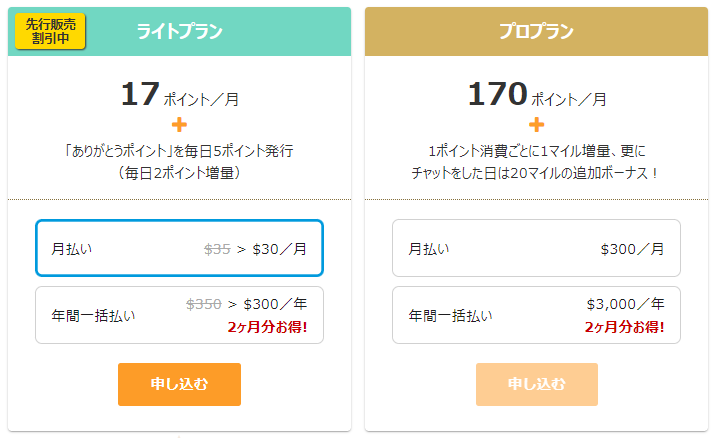Image resolution: width=716 pixels, height=438 pixels.
Task: Select 年間一括払い option in the Light plan
Action: coord(179,315)
